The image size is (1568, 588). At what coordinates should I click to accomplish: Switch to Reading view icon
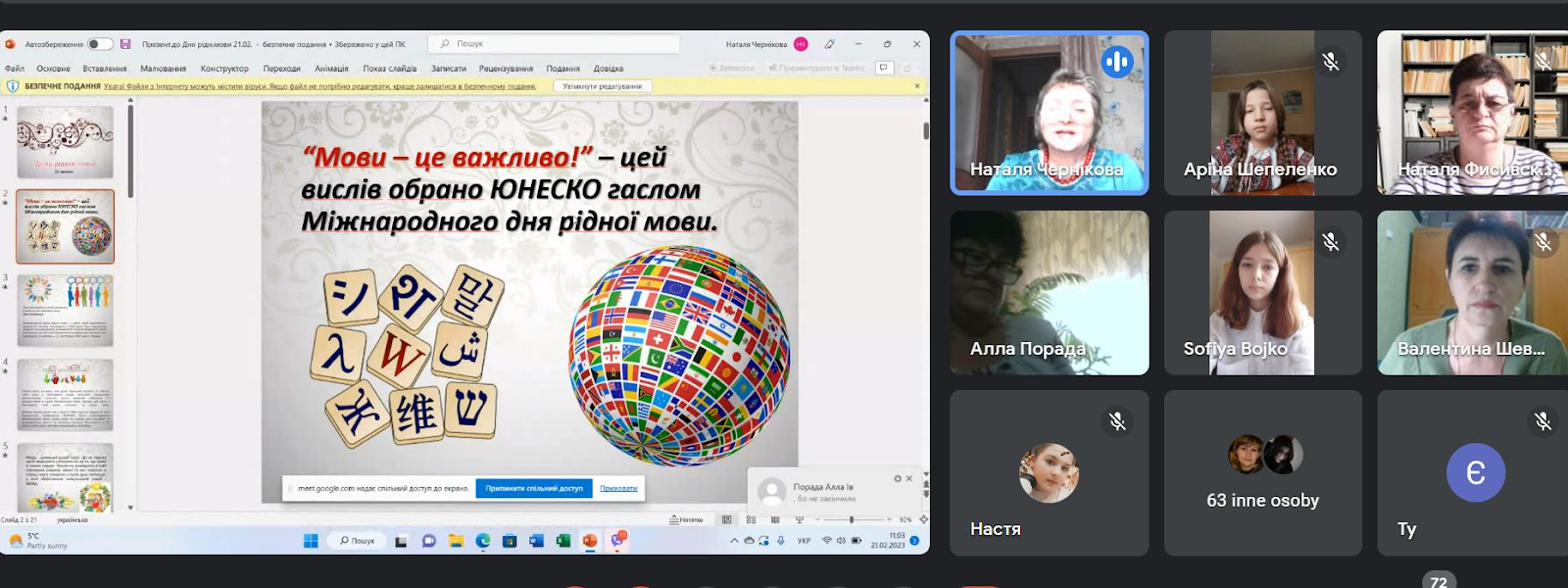(x=775, y=519)
